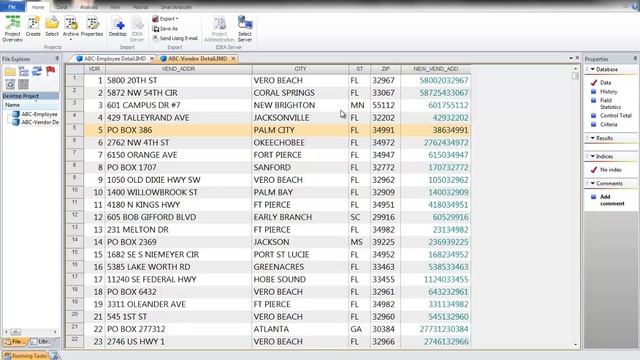Open the window list dropdown arrow beside tabs
640x360 pixels.
click(571, 58)
